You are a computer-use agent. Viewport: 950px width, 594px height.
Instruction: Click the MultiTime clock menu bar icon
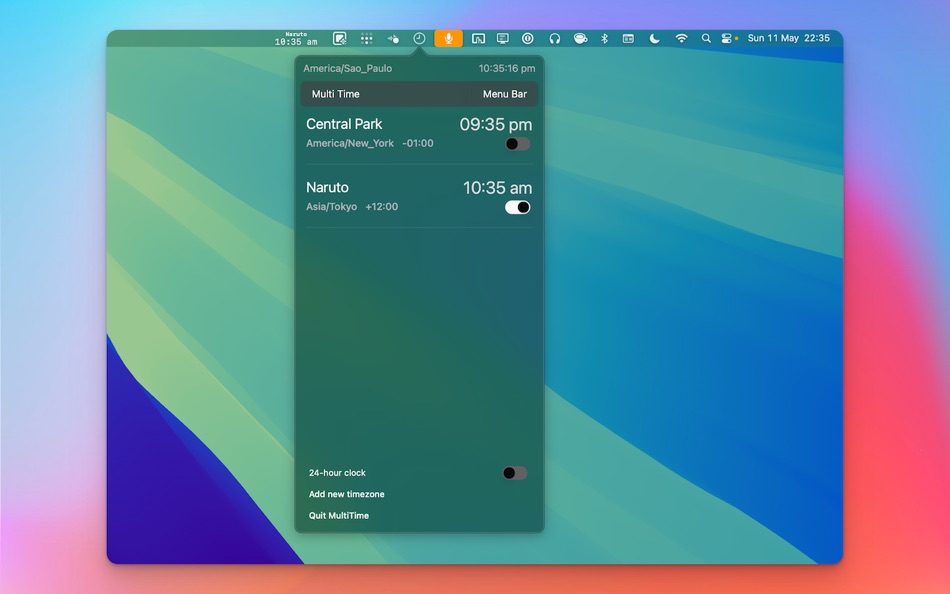coord(419,38)
